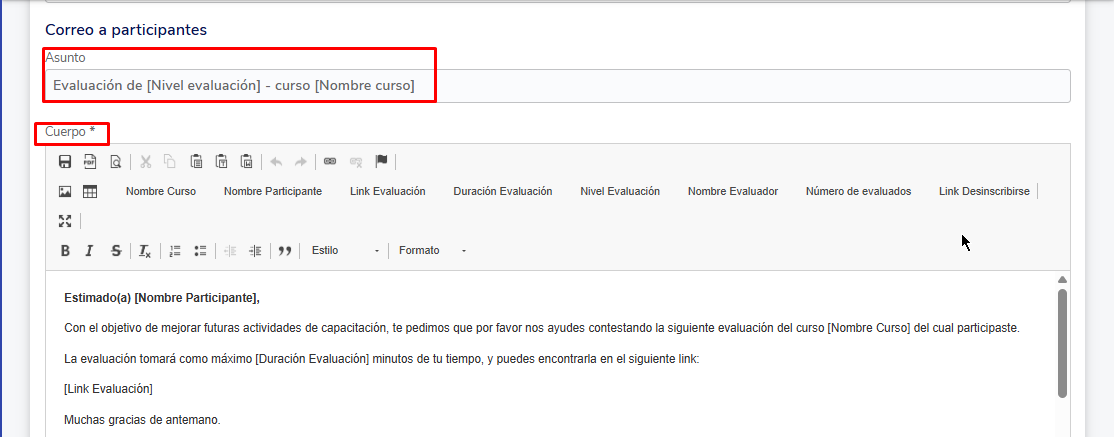Insert the Nombre Participante placeholder
Image resolution: width=1114 pixels, height=437 pixels.
[273, 192]
